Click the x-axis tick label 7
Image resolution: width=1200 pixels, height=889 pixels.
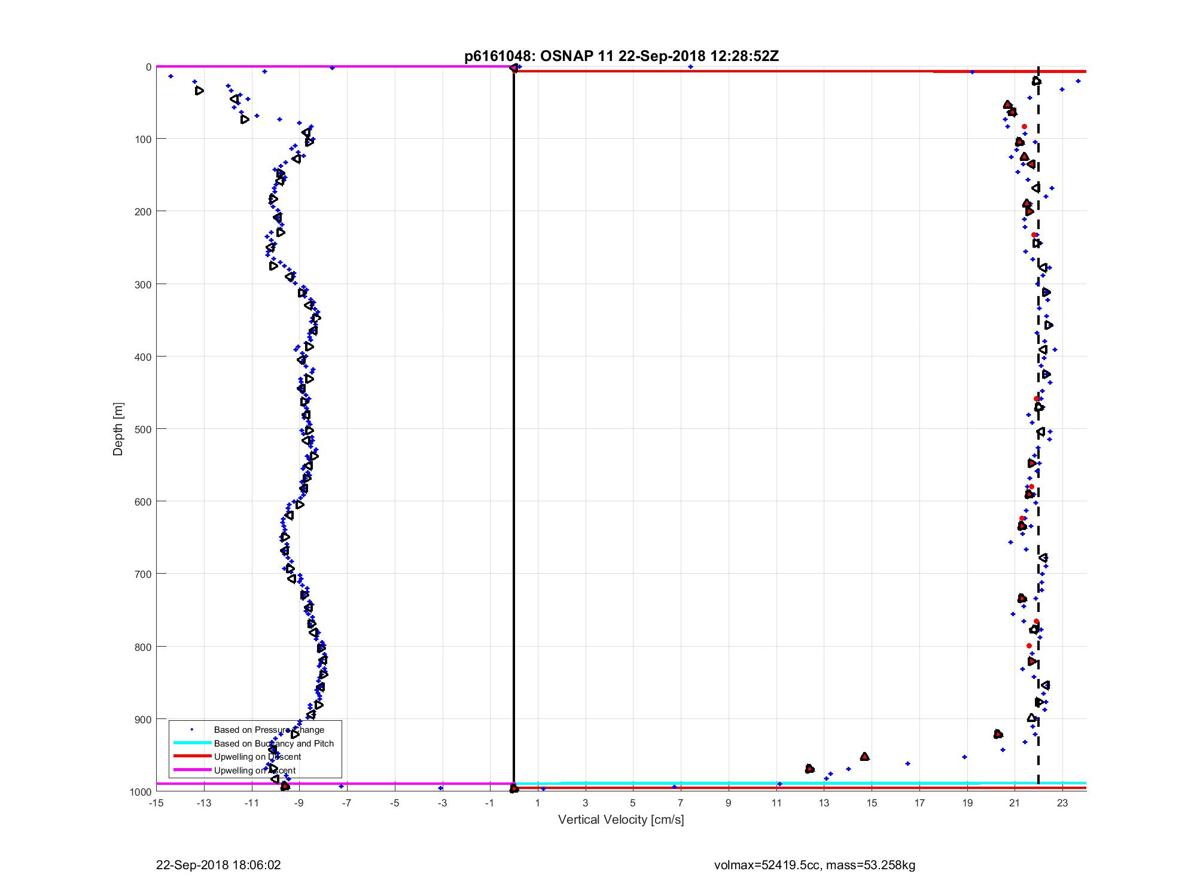click(x=681, y=803)
